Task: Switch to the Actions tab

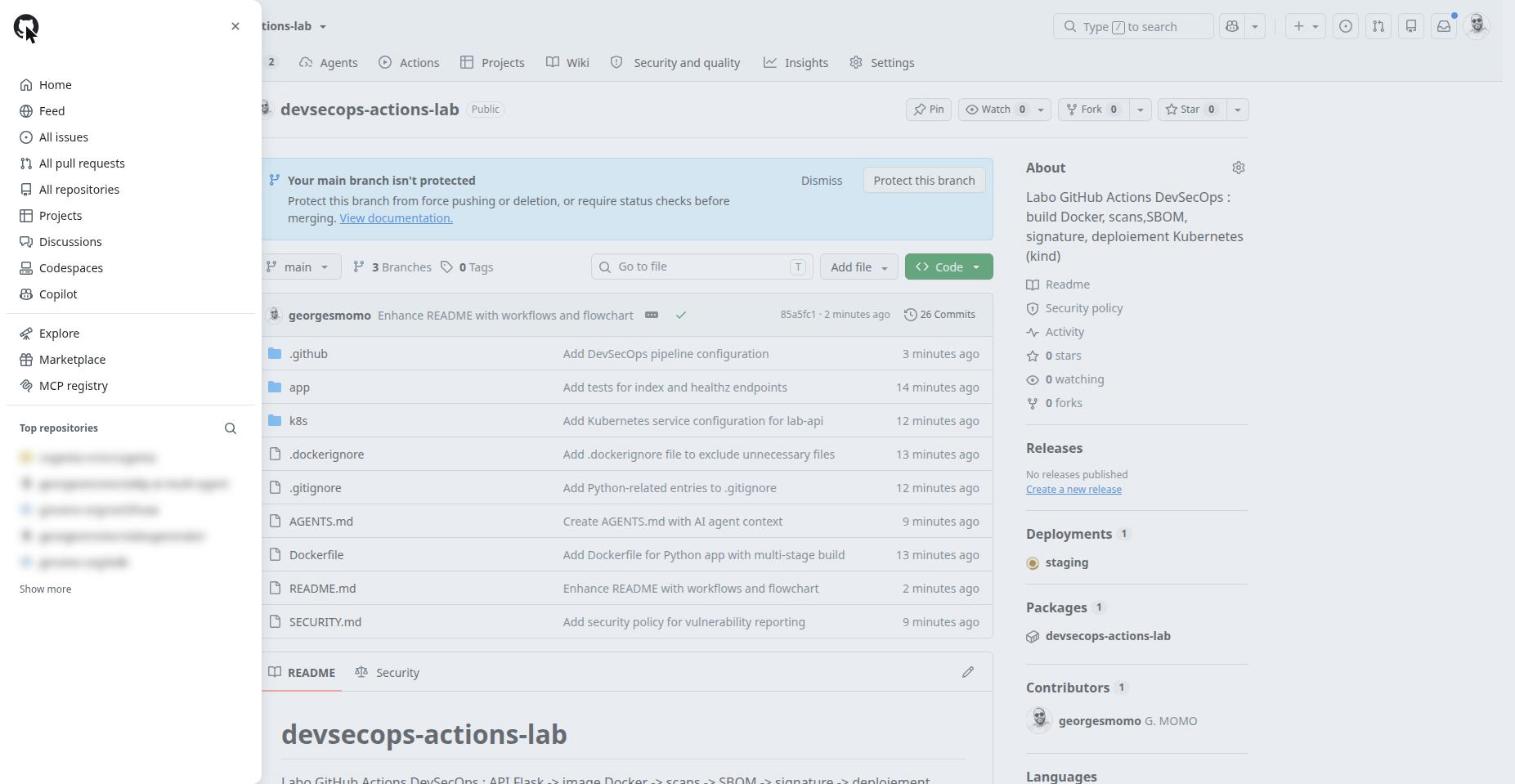Action: click(x=409, y=62)
